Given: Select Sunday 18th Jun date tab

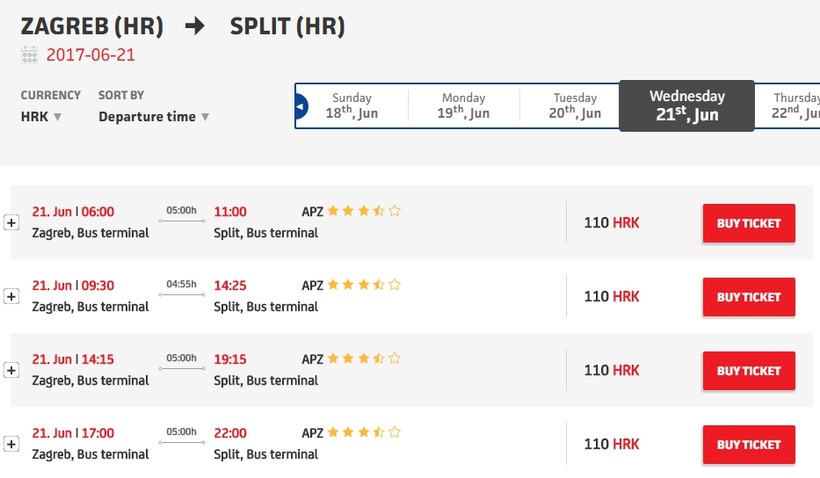Looking at the screenshot, I should click(x=352, y=106).
